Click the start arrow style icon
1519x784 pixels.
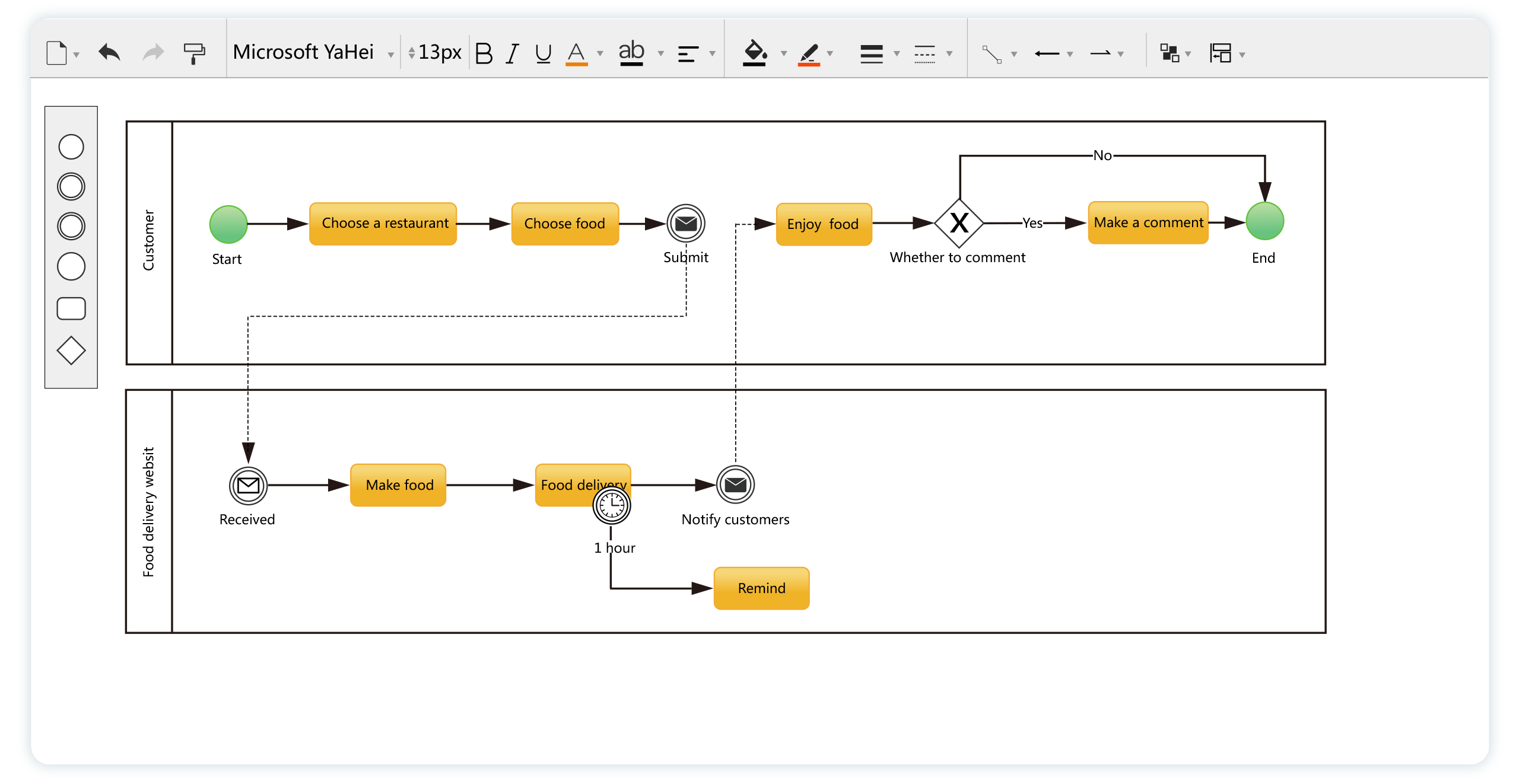tap(1047, 54)
